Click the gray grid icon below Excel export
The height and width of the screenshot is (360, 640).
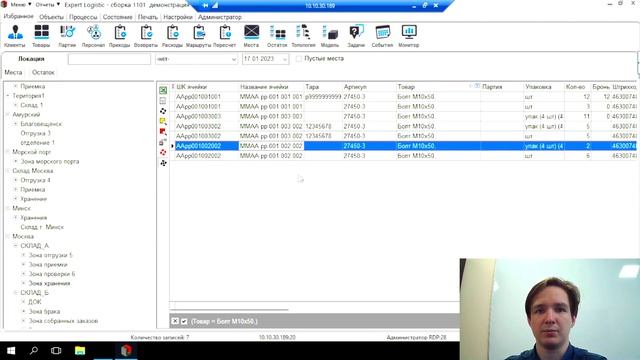[163, 100]
